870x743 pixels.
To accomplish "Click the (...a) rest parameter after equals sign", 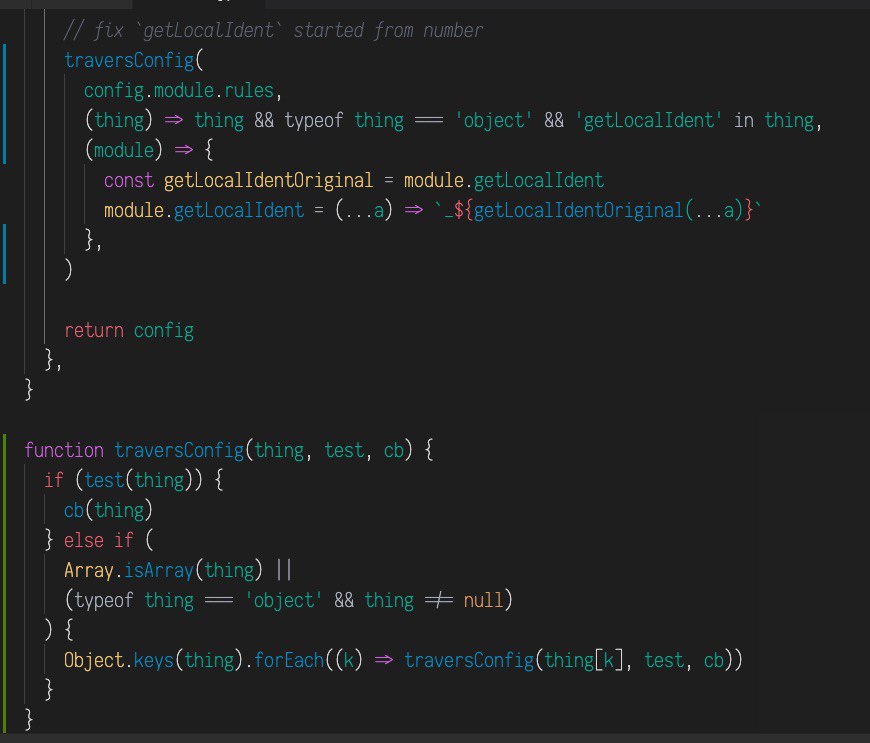I will pyautogui.click(x=364, y=210).
